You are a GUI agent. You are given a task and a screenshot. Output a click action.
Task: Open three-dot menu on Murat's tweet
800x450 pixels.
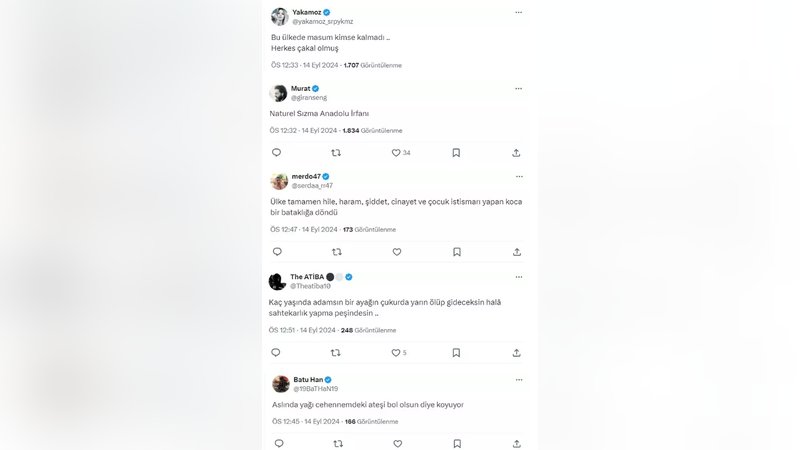pos(518,89)
